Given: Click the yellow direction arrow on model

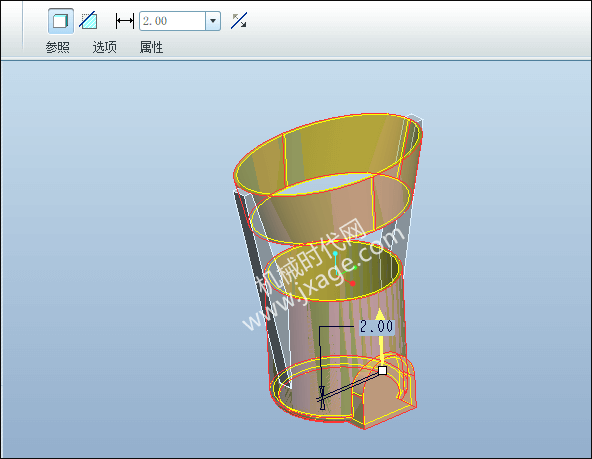Looking at the screenshot, I should coord(381,336).
